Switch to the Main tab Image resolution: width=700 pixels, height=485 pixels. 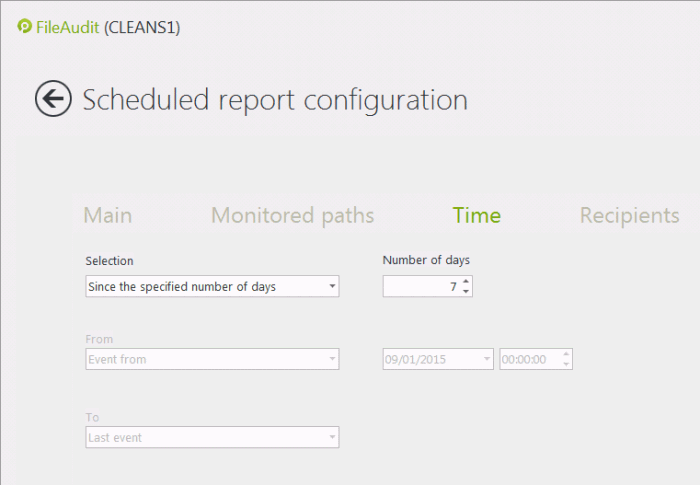click(x=108, y=215)
